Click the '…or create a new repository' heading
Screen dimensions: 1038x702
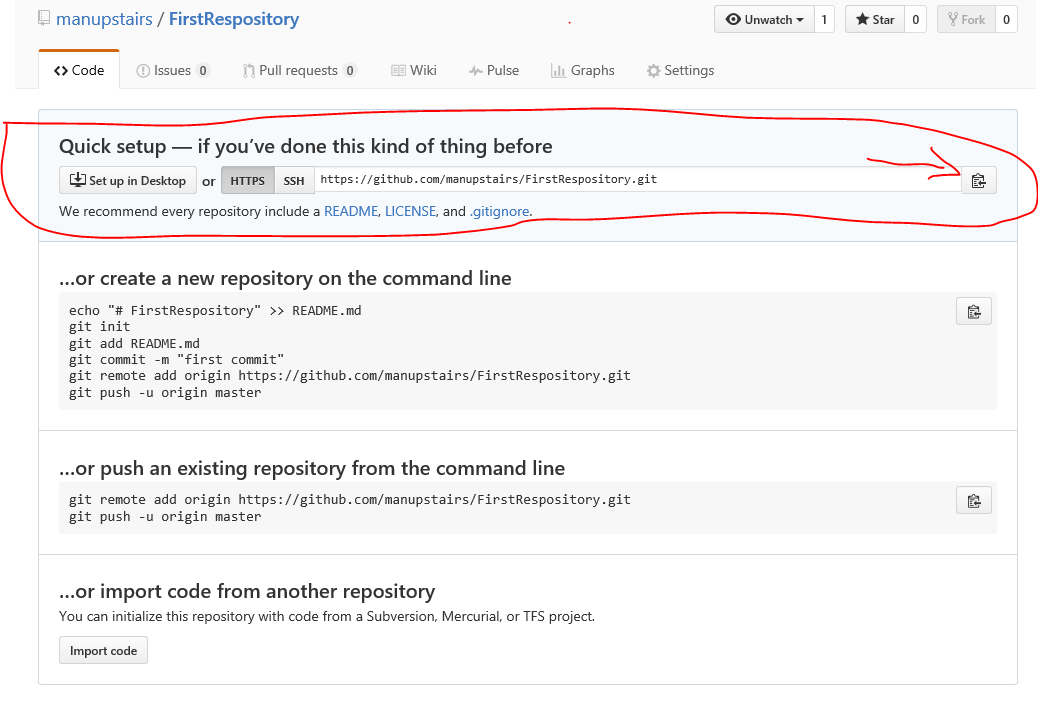click(x=285, y=278)
